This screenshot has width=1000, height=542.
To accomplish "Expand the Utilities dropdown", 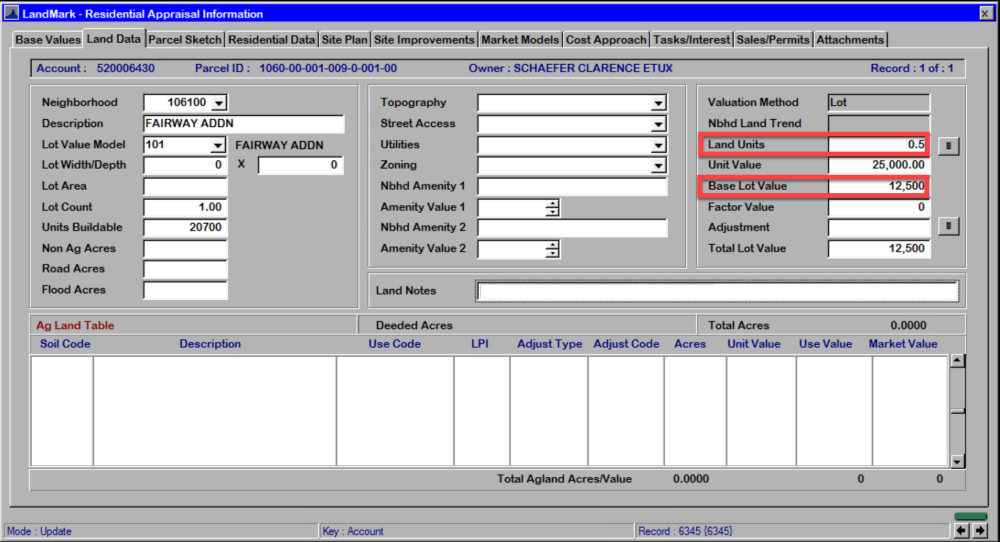I will (658, 145).
